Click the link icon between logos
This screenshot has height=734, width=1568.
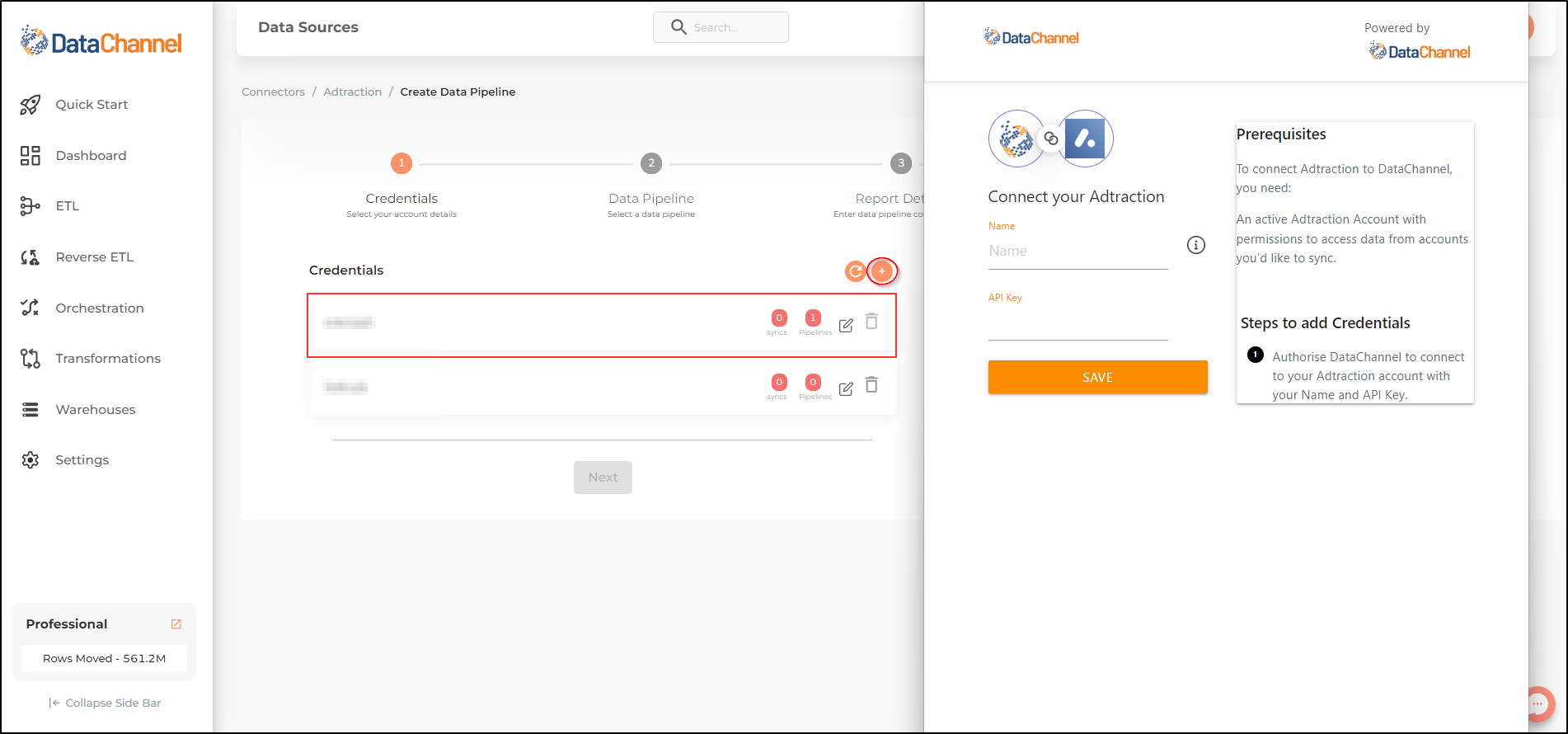click(1051, 139)
